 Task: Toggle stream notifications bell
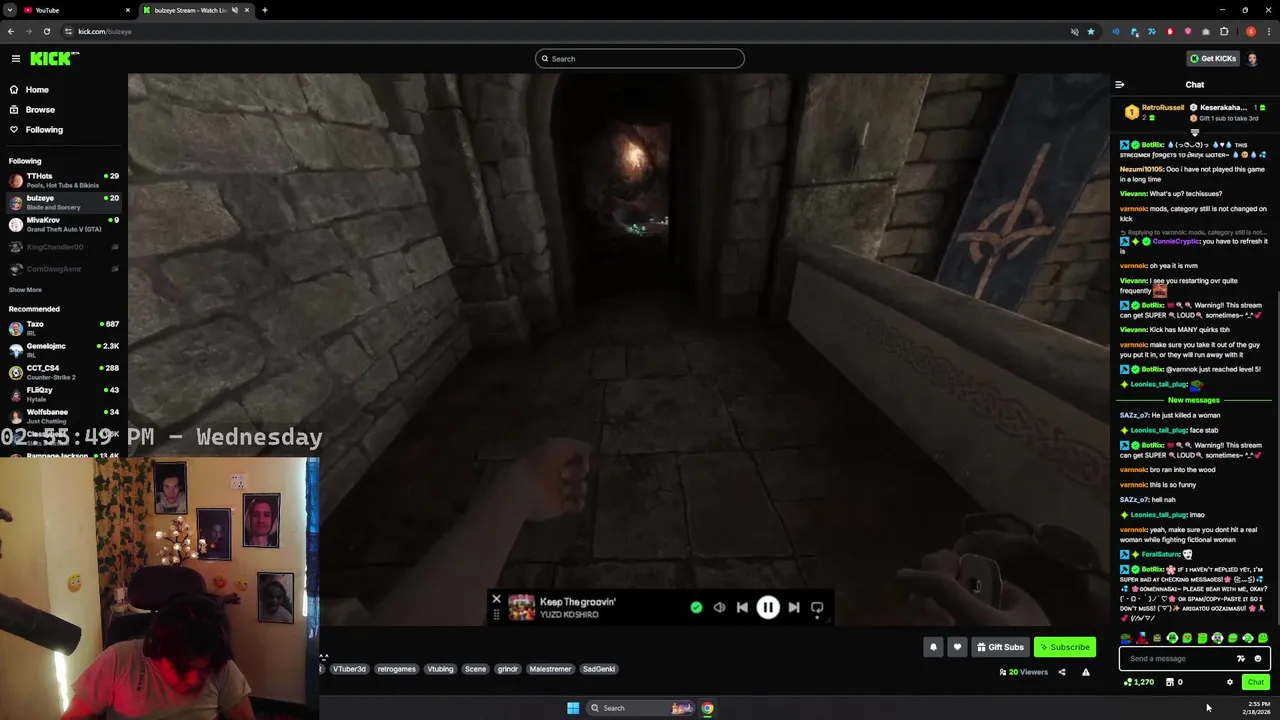[x=933, y=647]
